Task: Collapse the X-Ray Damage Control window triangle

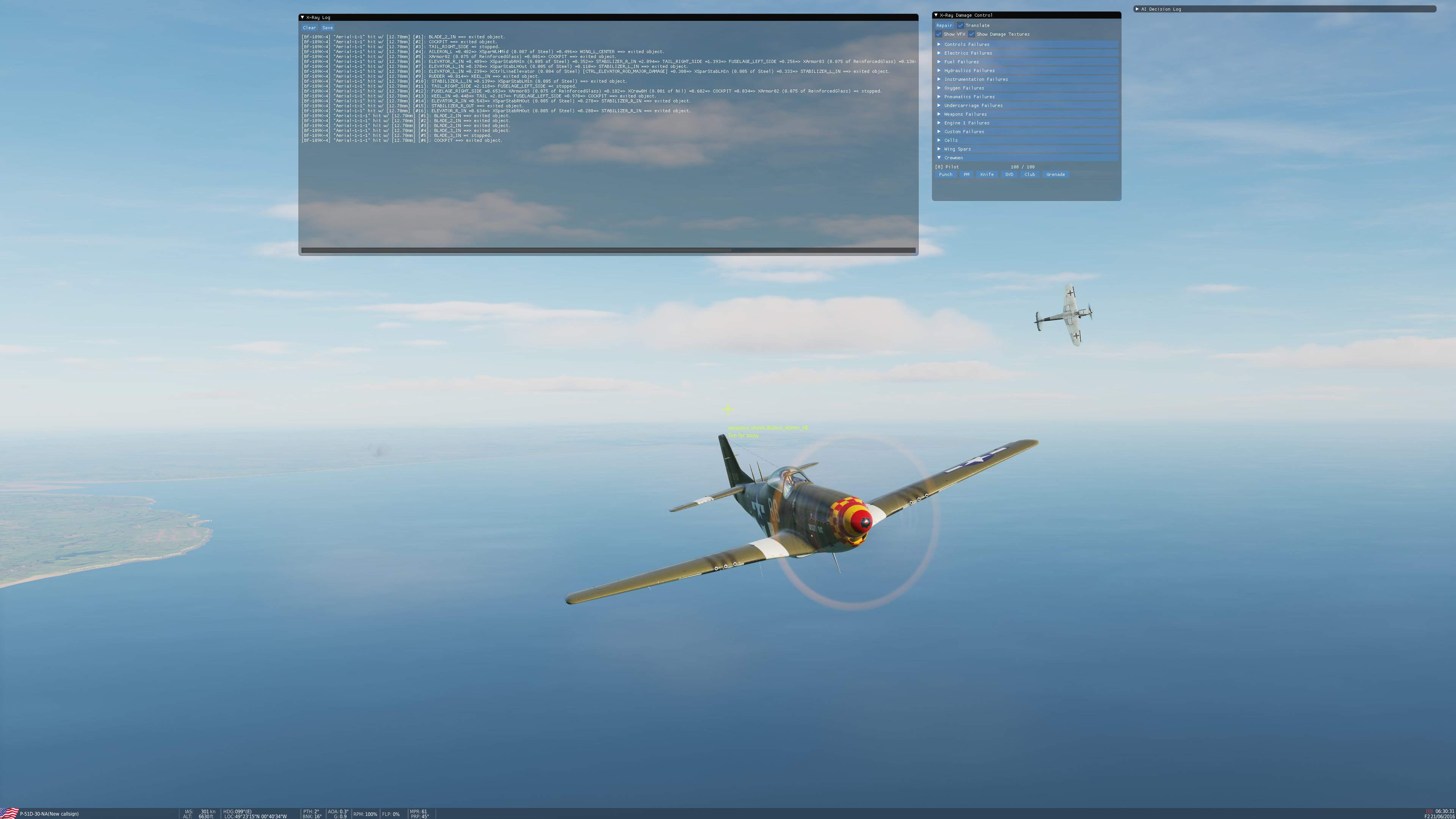Action: tap(936, 15)
